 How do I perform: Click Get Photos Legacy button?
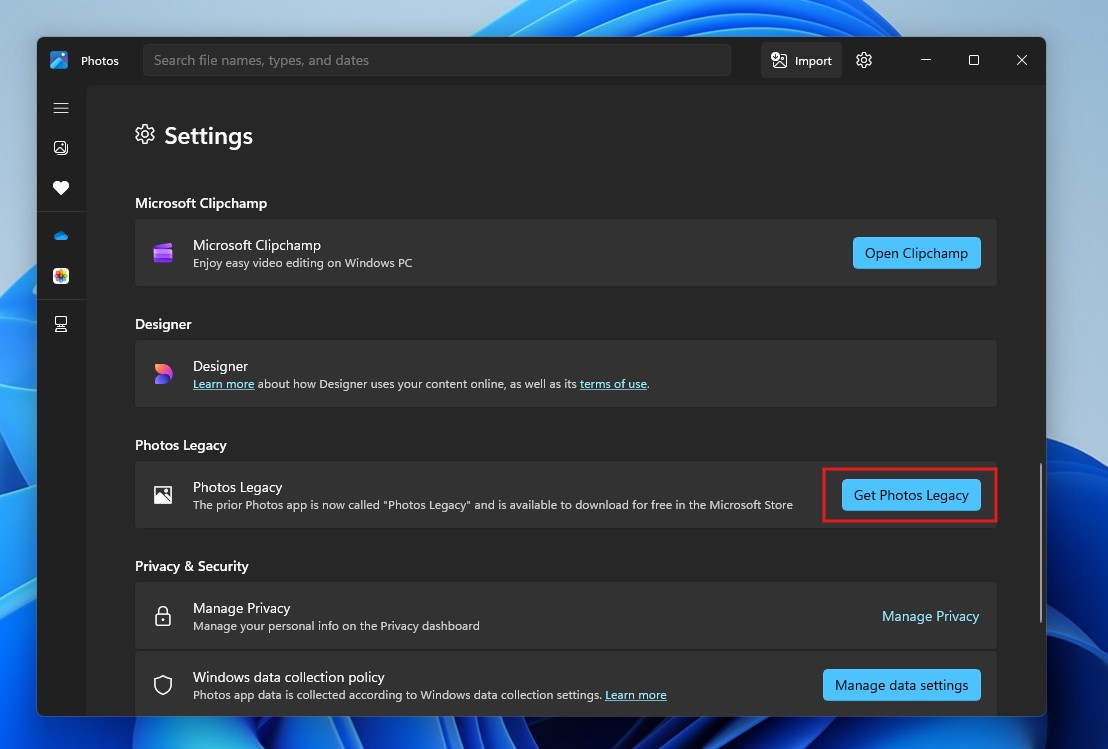pyautogui.click(x=910, y=495)
